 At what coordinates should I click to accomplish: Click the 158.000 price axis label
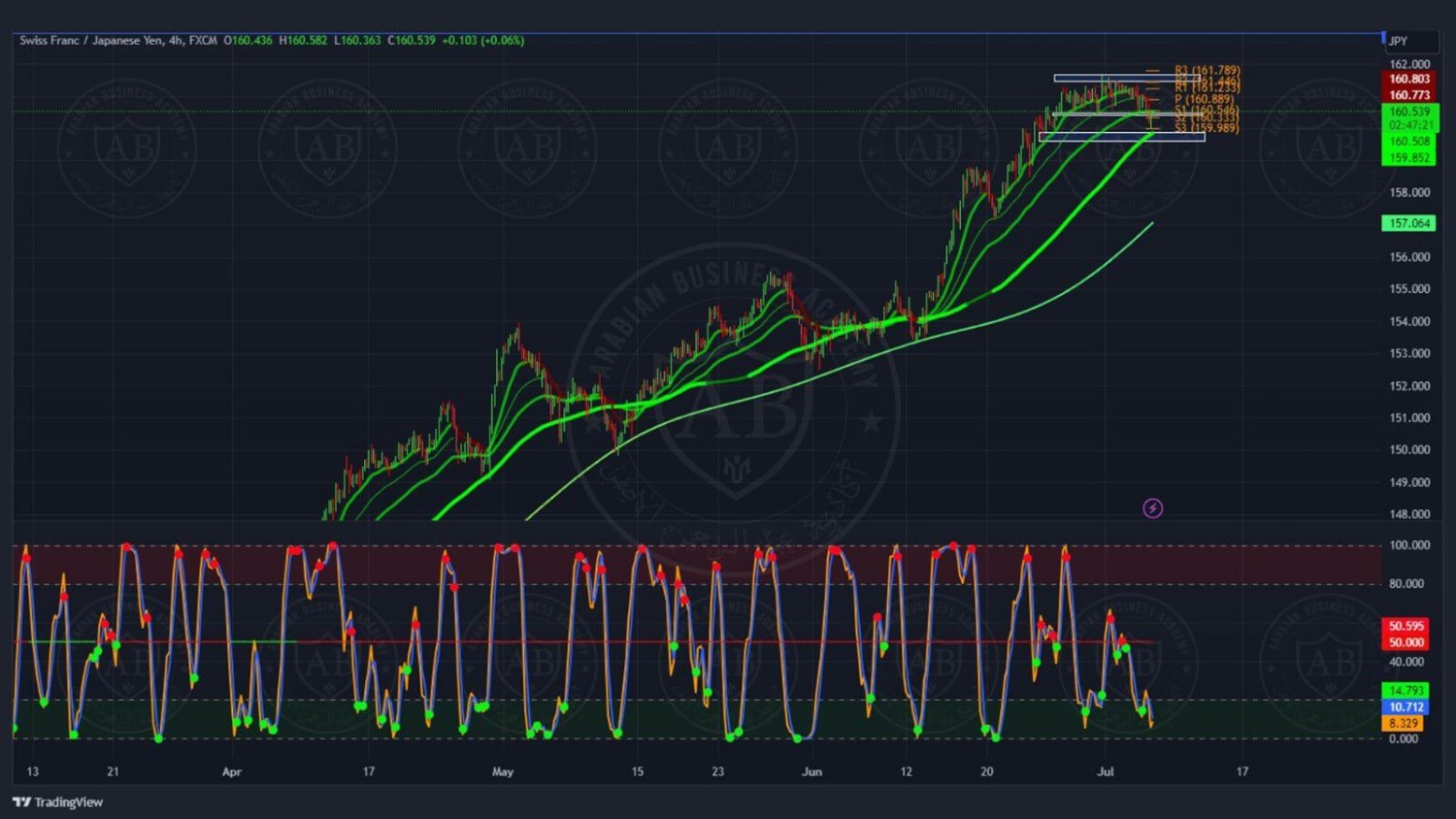(1409, 192)
